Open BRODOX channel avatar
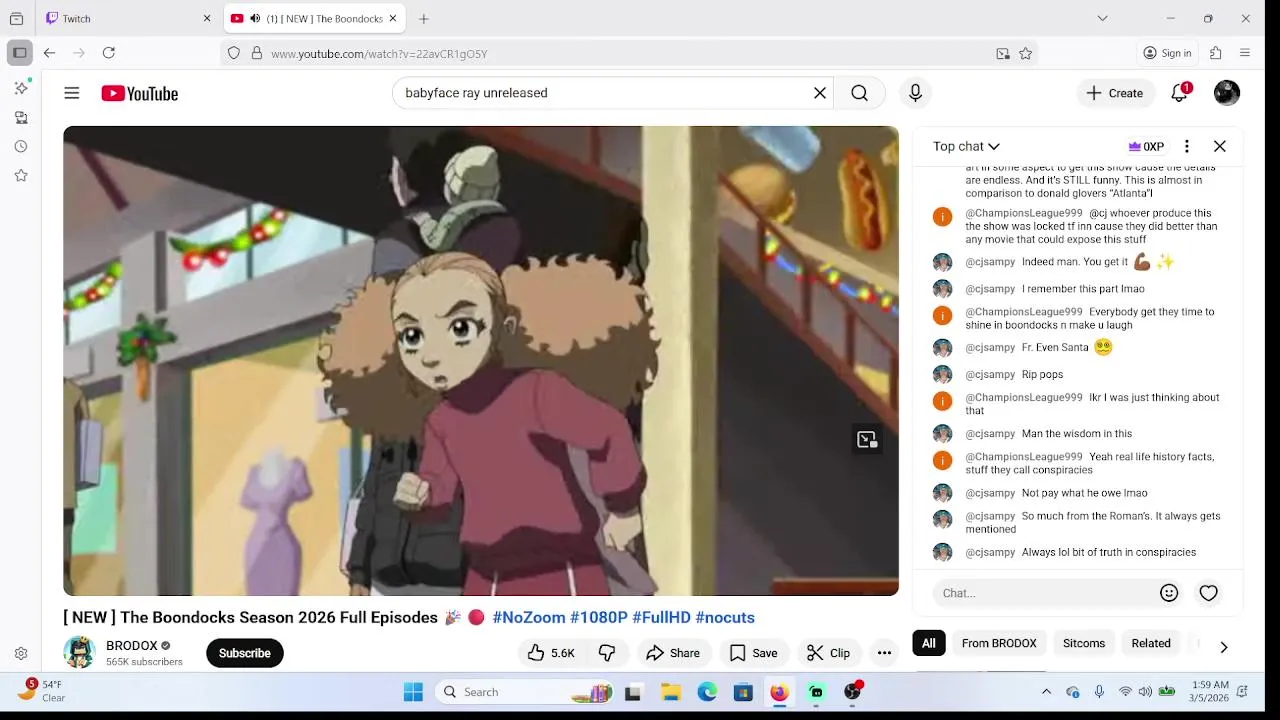The height and width of the screenshot is (720, 1280). 79,652
